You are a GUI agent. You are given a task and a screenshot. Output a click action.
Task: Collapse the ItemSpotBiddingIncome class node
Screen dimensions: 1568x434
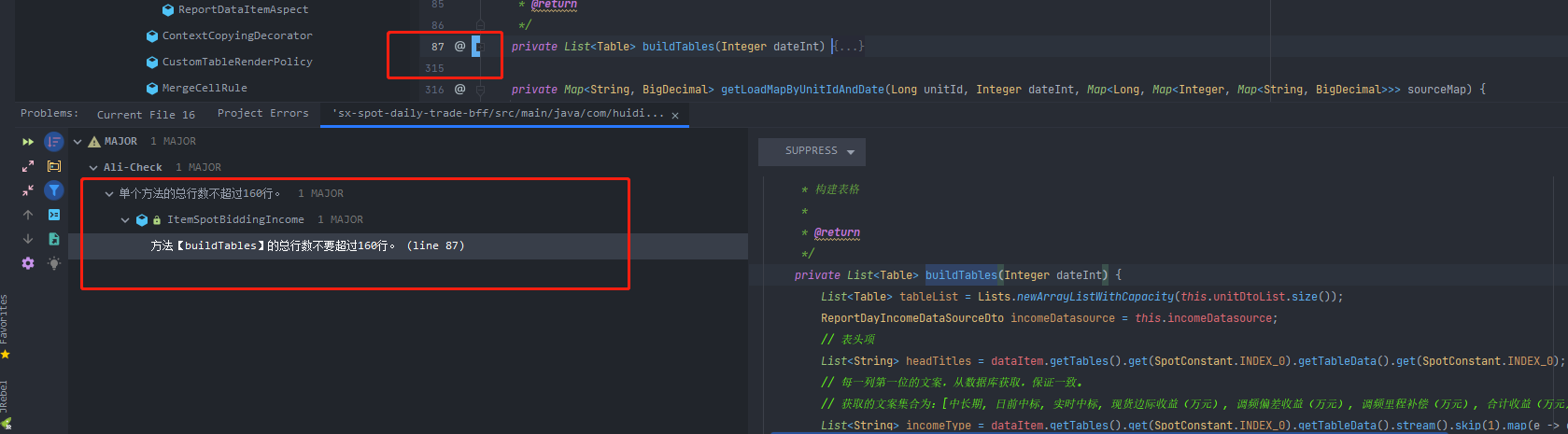tap(125, 220)
